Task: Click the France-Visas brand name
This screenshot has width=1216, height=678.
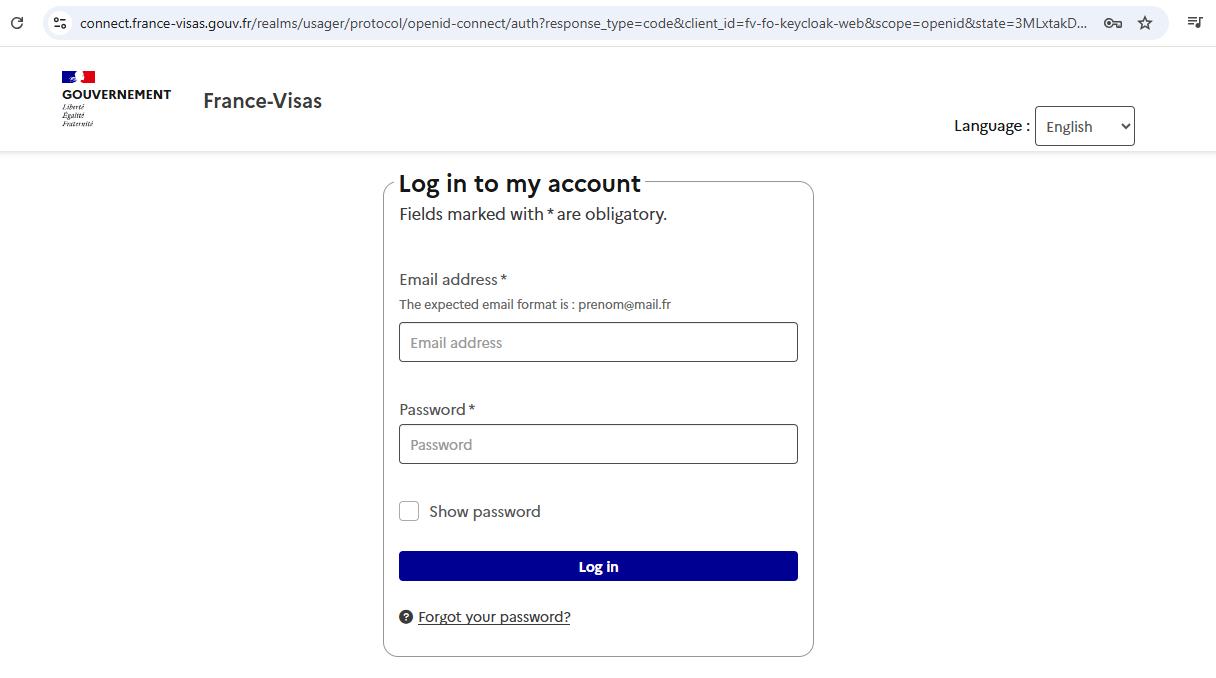Action: (x=262, y=101)
